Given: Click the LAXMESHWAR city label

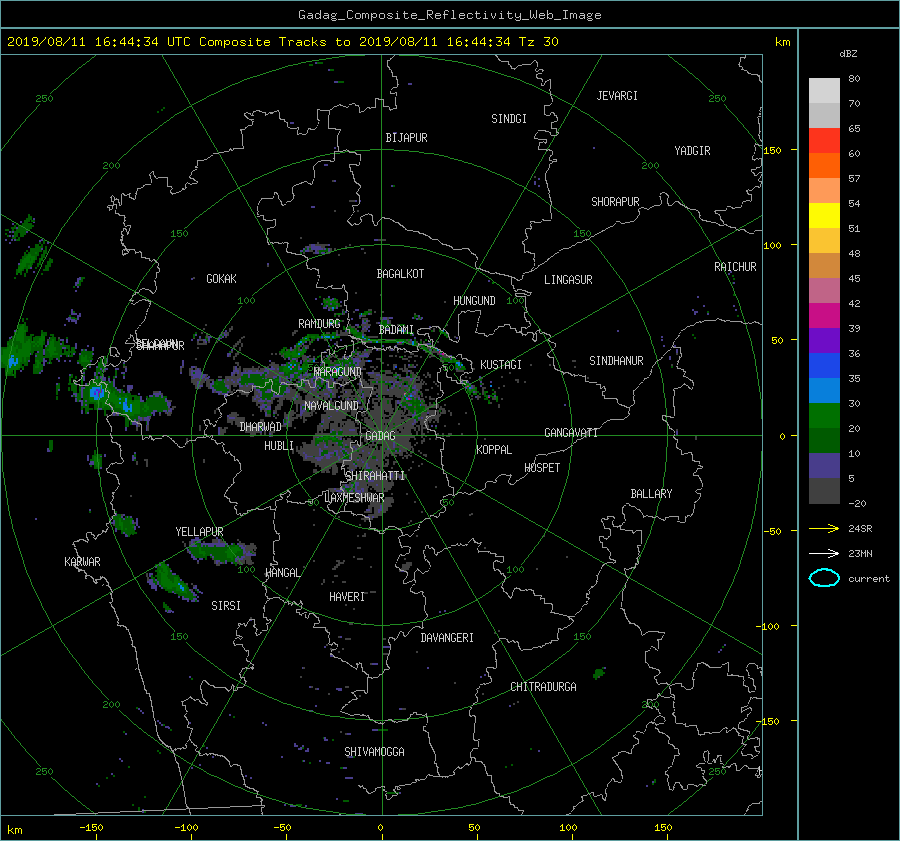Looking at the screenshot, I should pyautogui.click(x=354, y=498).
